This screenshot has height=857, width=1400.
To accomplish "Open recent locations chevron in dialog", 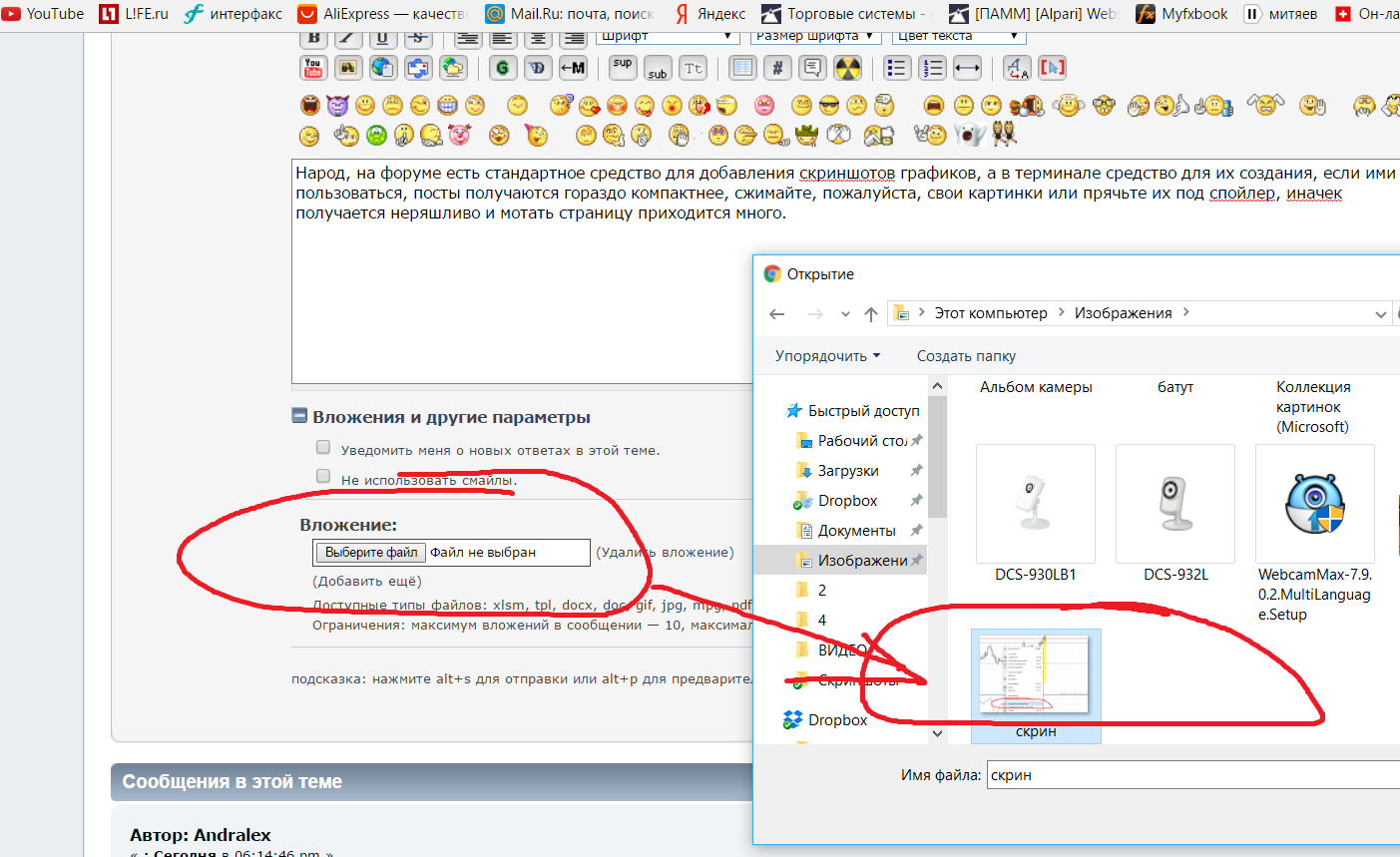I will [x=845, y=313].
